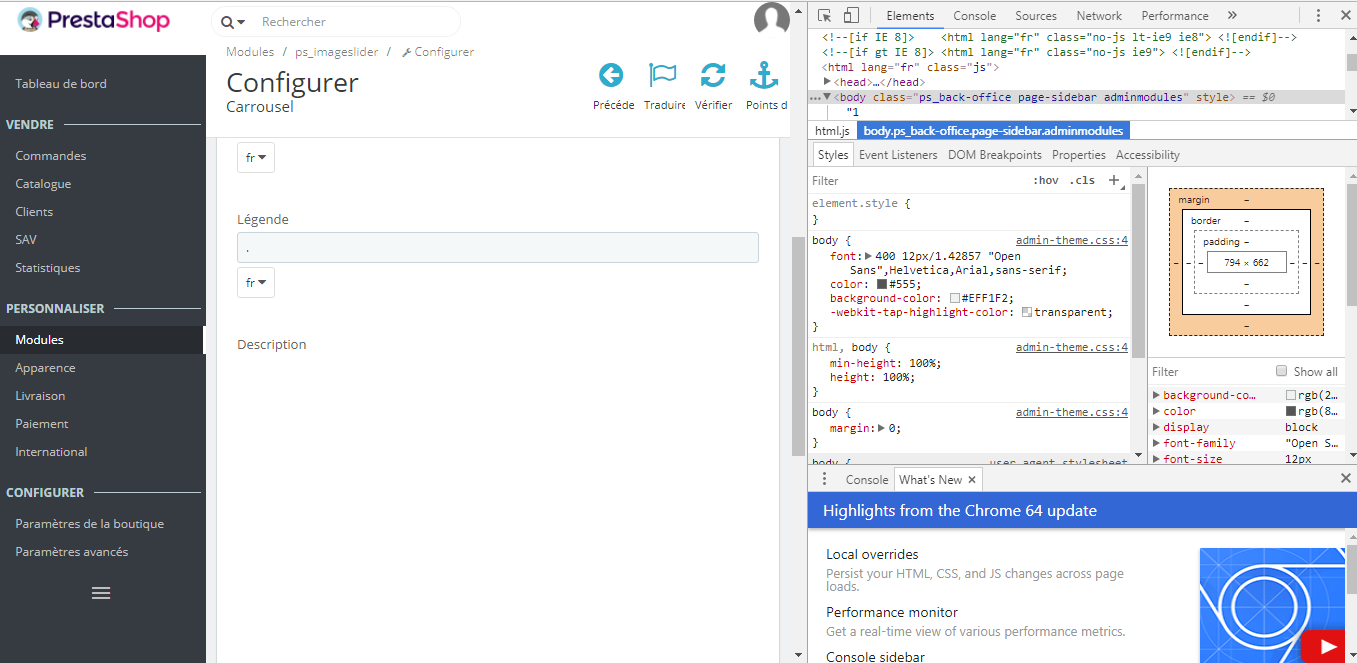
Task: Toggle the DevTools device toolbar icon
Action: tap(851, 15)
